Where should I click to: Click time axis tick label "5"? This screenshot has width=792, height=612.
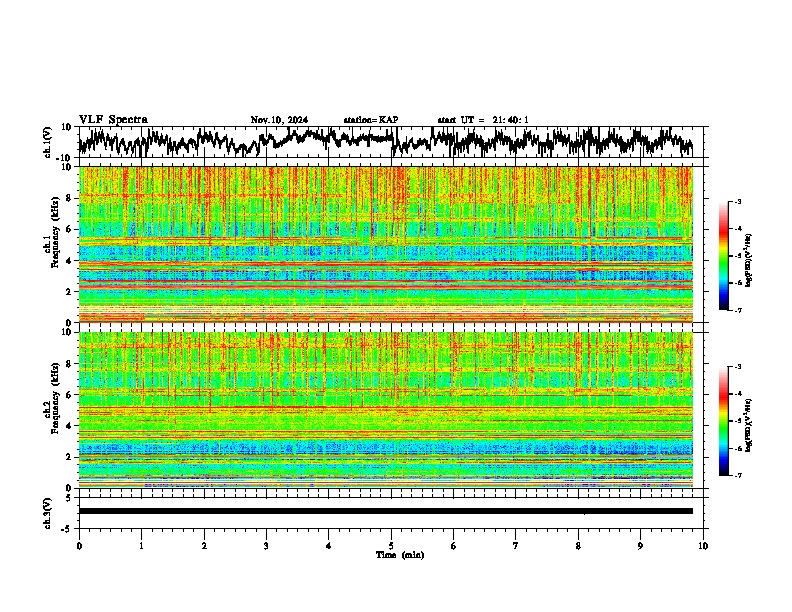(x=391, y=546)
